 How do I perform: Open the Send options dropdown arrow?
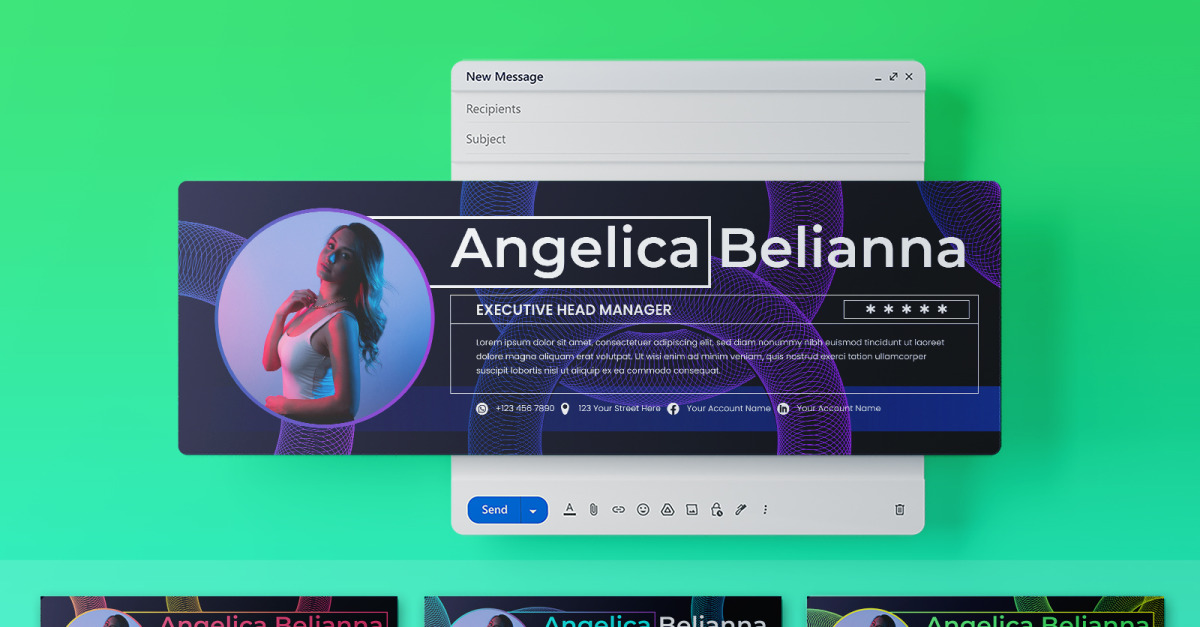(x=533, y=511)
